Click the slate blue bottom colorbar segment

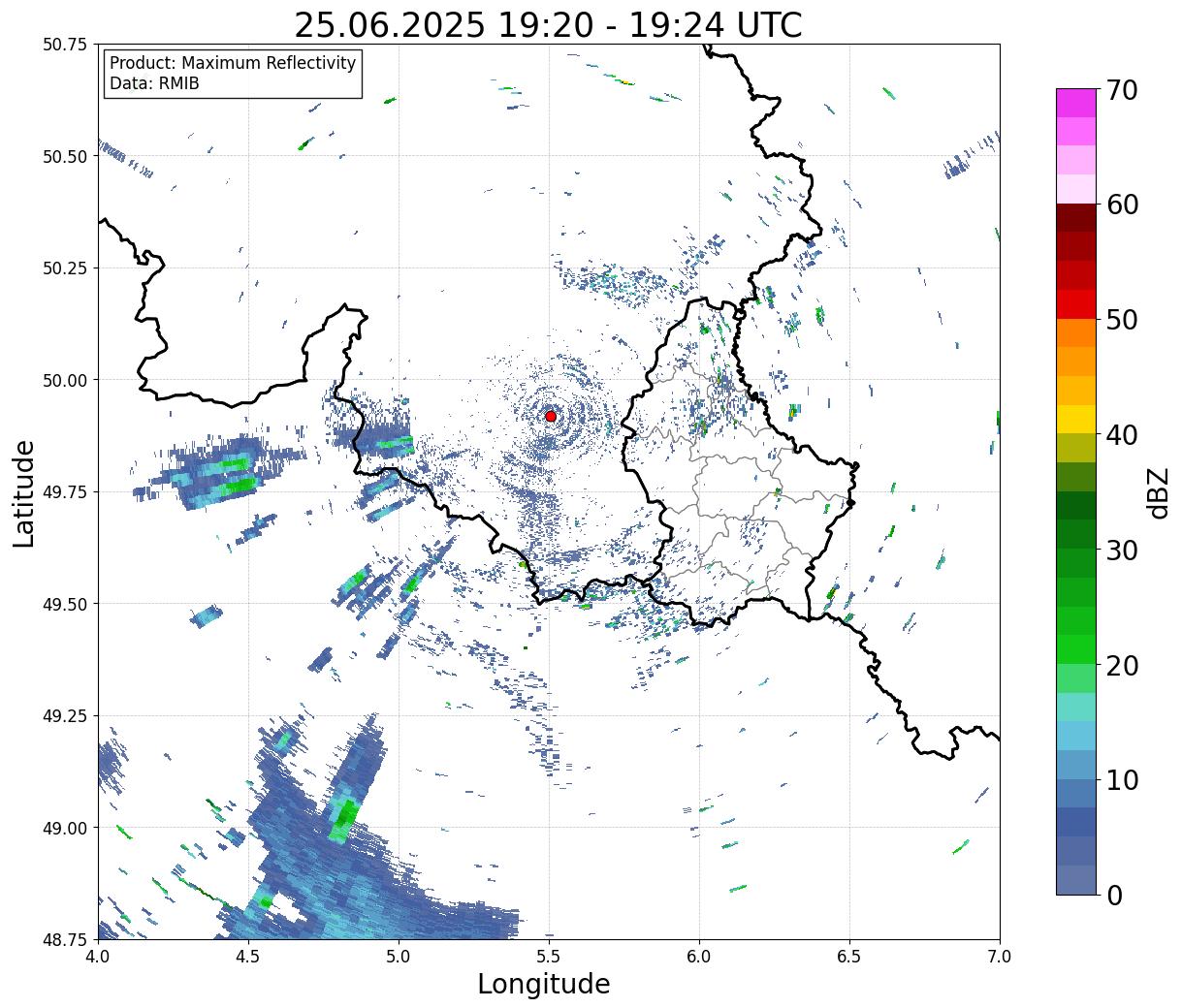click(1076, 879)
